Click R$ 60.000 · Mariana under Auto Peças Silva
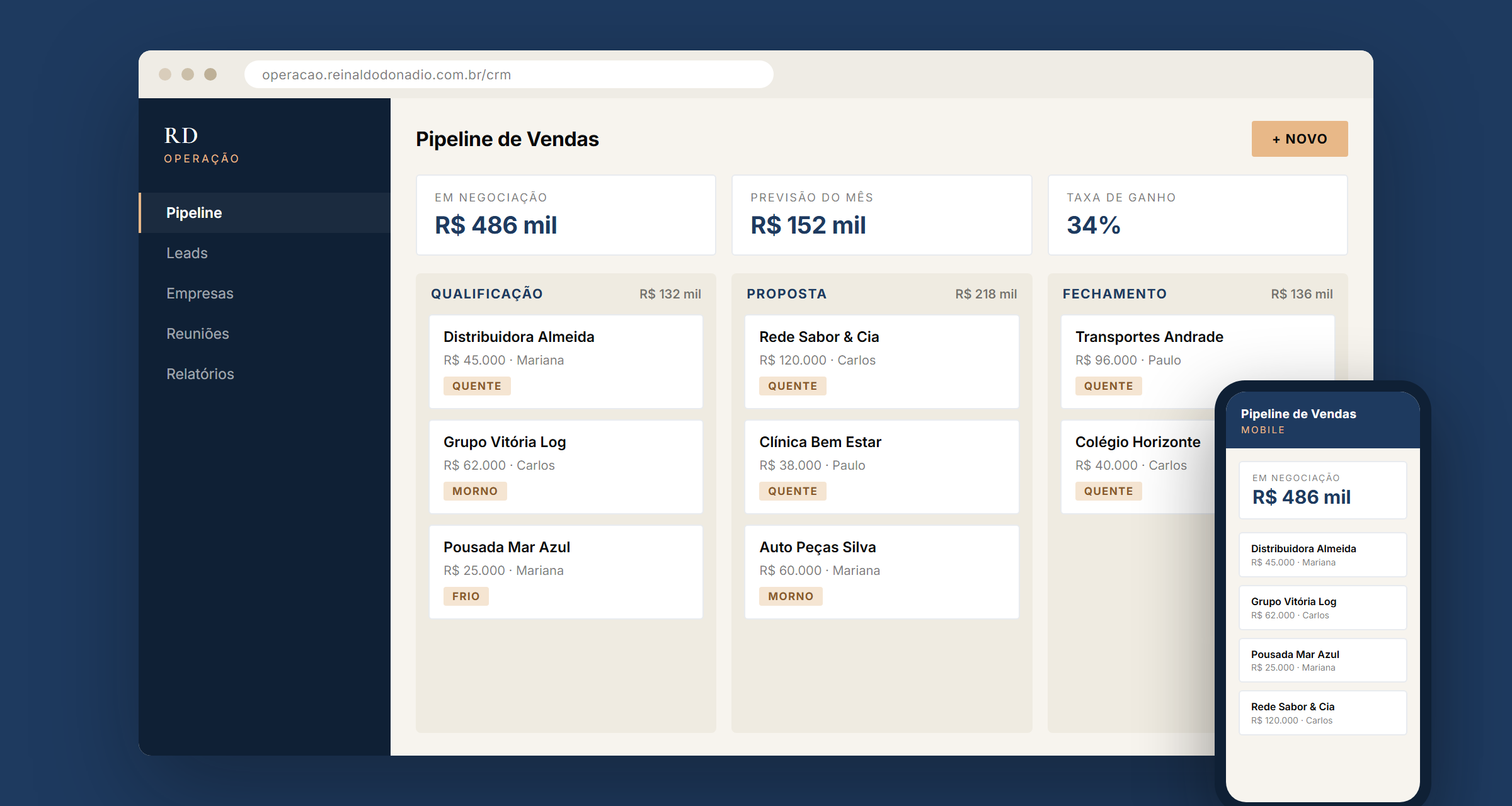1512x806 pixels. (x=820, y=570)
